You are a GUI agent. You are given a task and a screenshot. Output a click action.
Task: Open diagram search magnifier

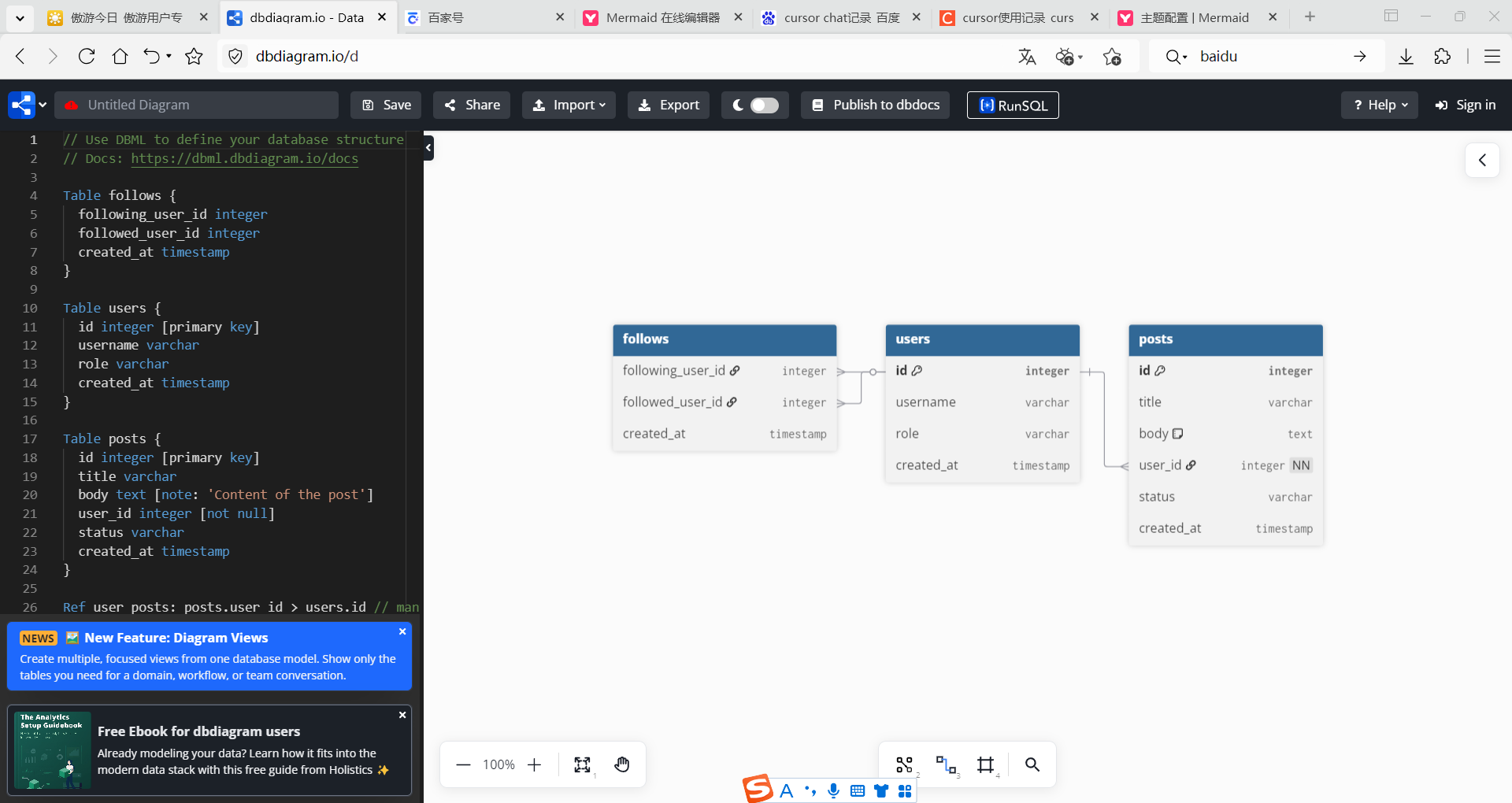pos(1032,764)
